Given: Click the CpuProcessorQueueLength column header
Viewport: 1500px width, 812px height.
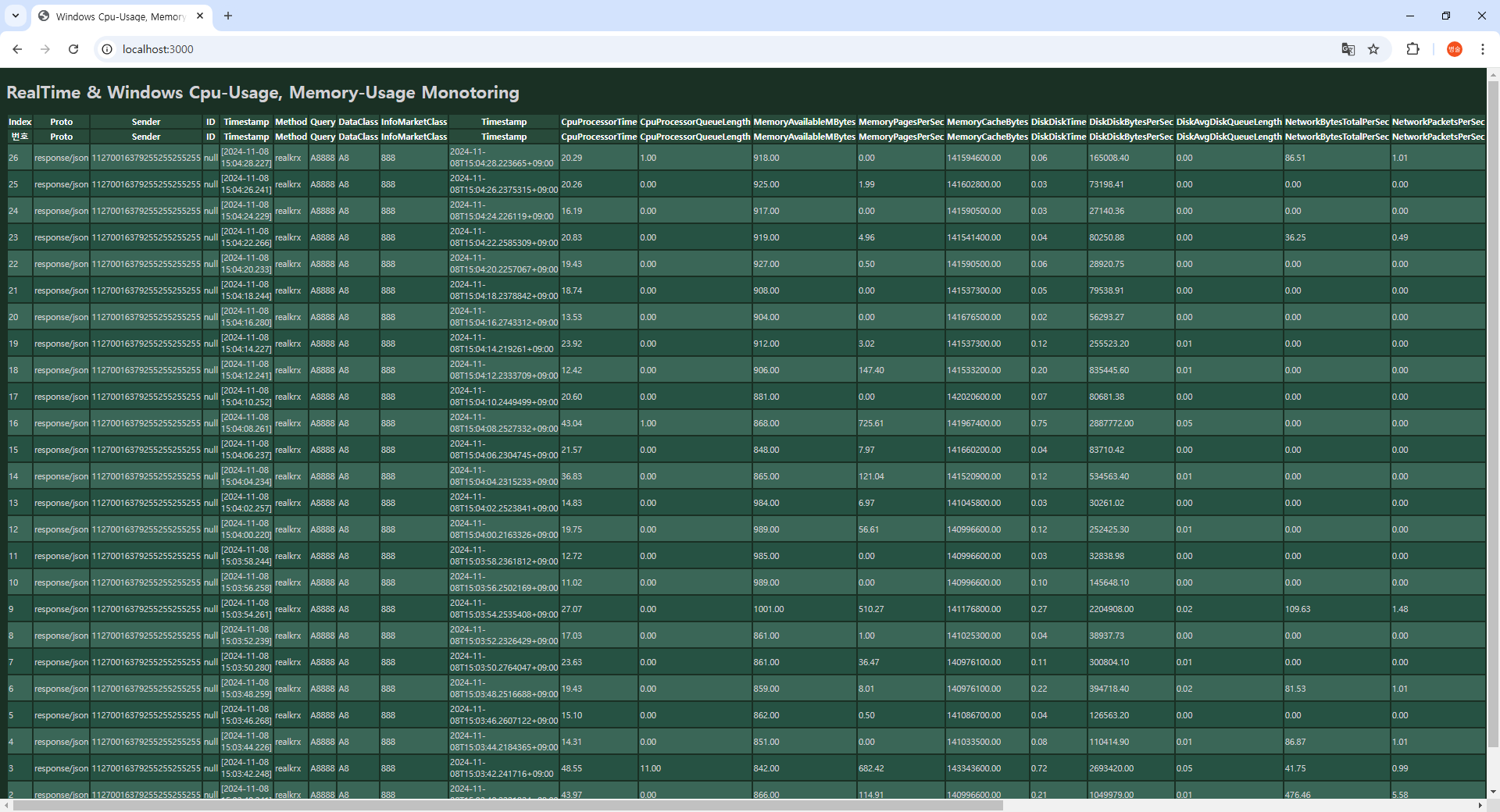Looking at the screenshot, I should click(695, 122).
